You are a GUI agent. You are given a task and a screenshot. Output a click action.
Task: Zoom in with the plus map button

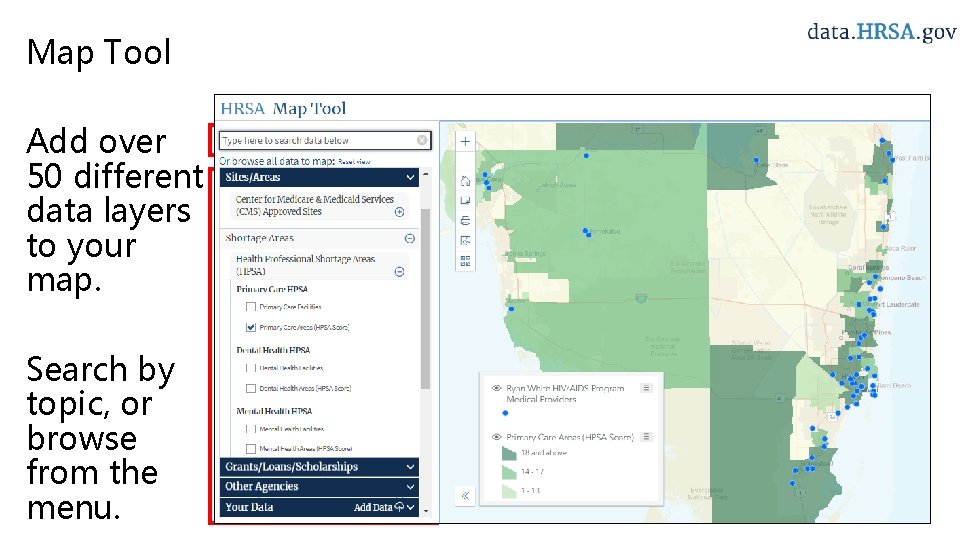point(465,141)
